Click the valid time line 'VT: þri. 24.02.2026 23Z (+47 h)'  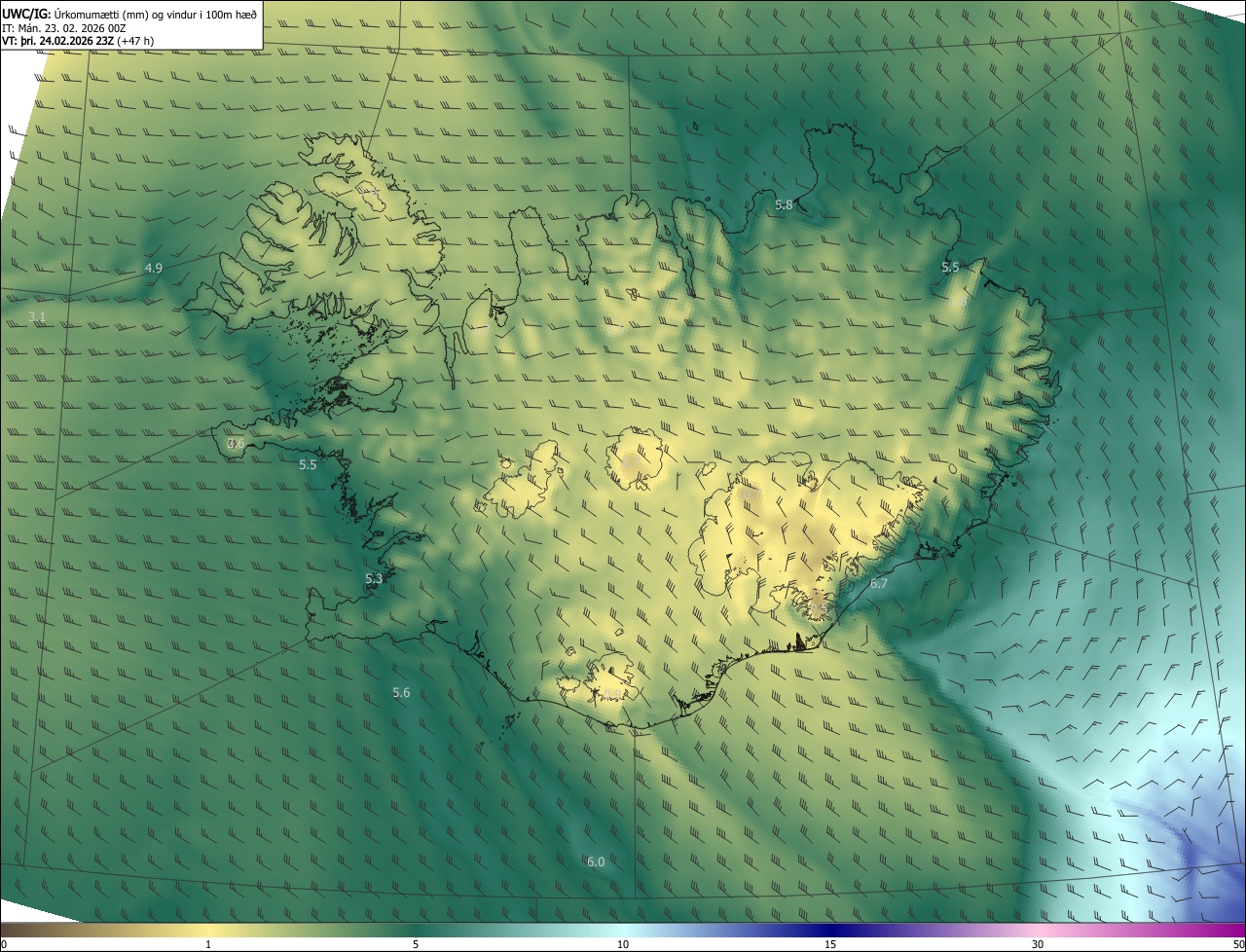click(78, 41)
